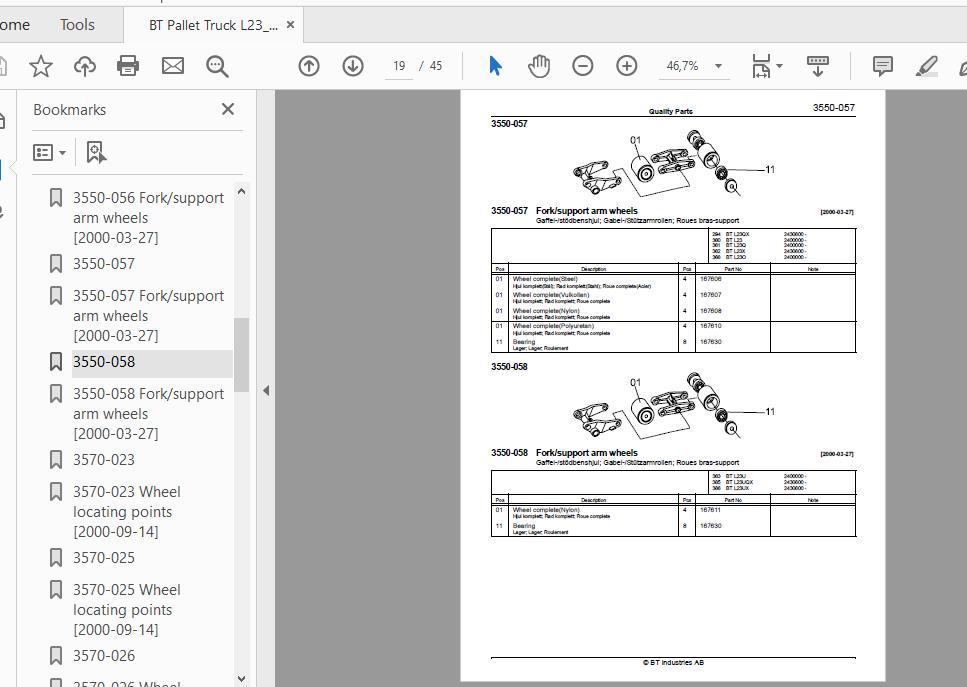Select the BT Pallet Truck L23 document tab

pos(213,25)
